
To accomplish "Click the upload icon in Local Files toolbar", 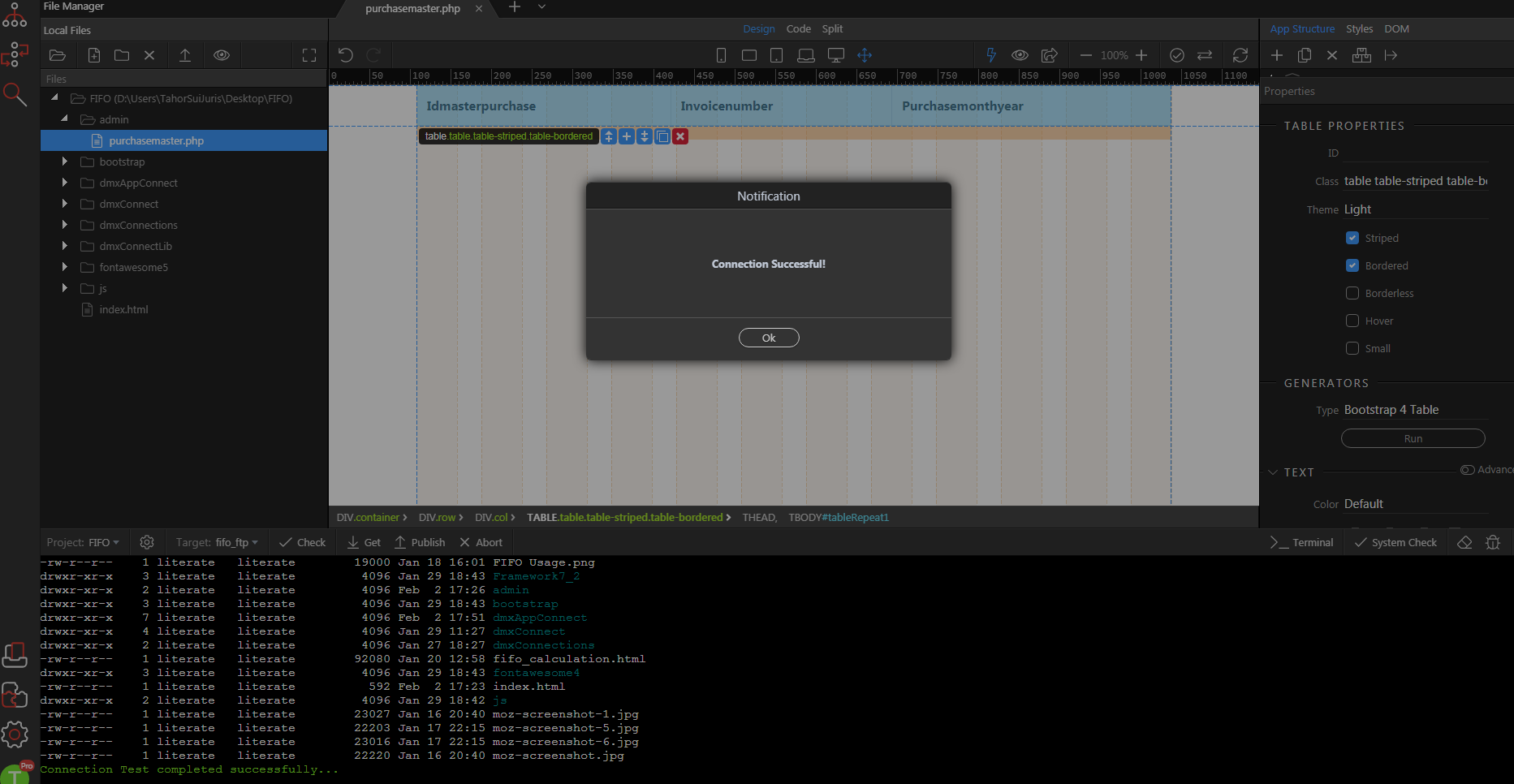I will point(185,55).
